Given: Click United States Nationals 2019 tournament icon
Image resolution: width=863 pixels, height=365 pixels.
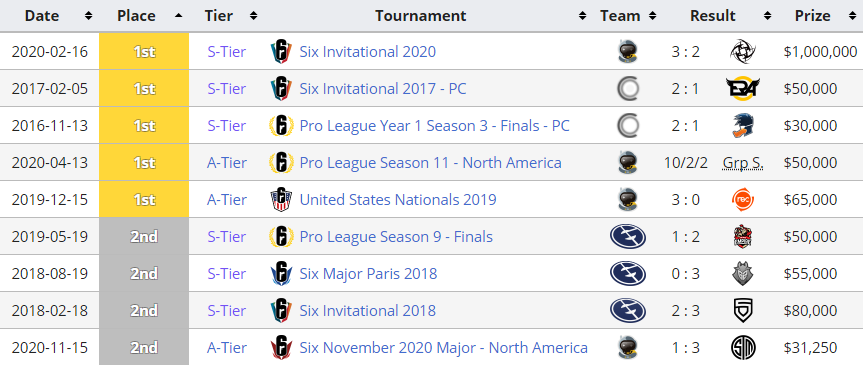Looking at the screenshot, I should [281, 199].
